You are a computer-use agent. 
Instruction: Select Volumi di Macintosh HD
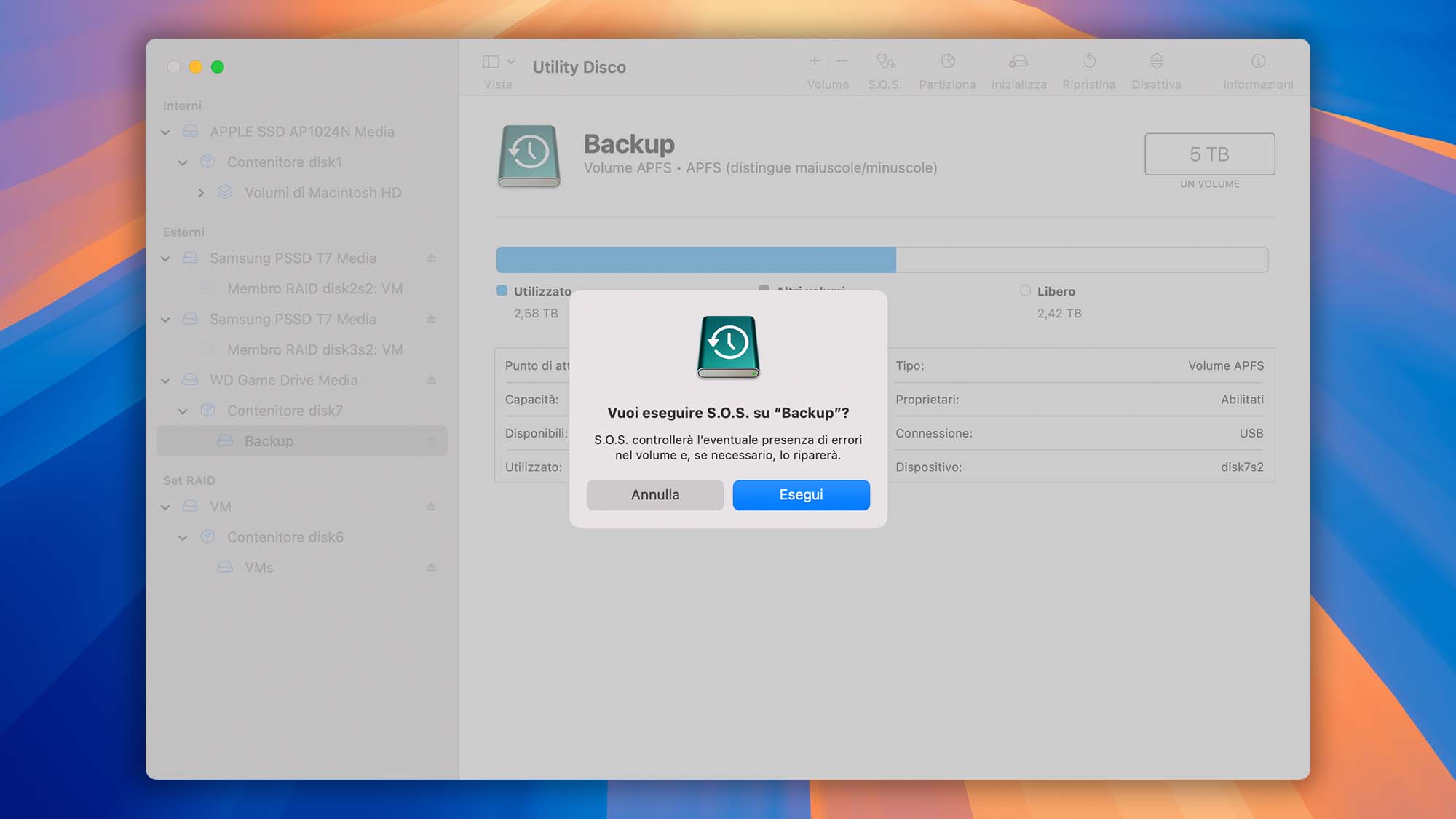(301, 193)
